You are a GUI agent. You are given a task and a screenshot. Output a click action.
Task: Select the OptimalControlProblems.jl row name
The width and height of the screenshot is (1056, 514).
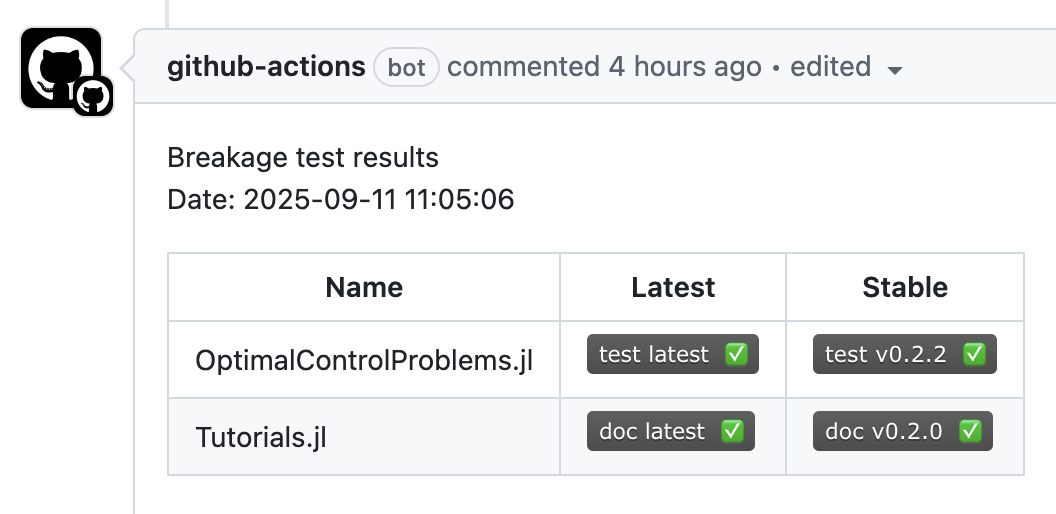click(364, 360)
